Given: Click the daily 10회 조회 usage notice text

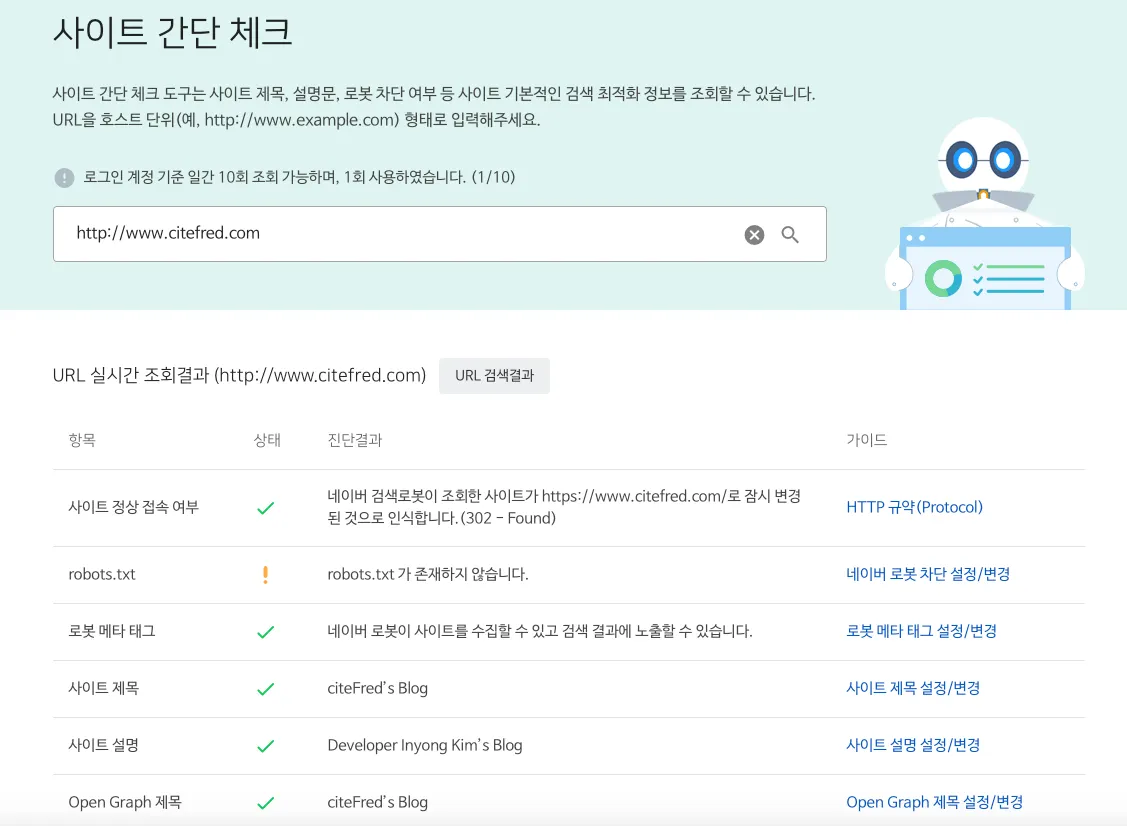Looking at the screenshot, I should click(x=299, y=177).
